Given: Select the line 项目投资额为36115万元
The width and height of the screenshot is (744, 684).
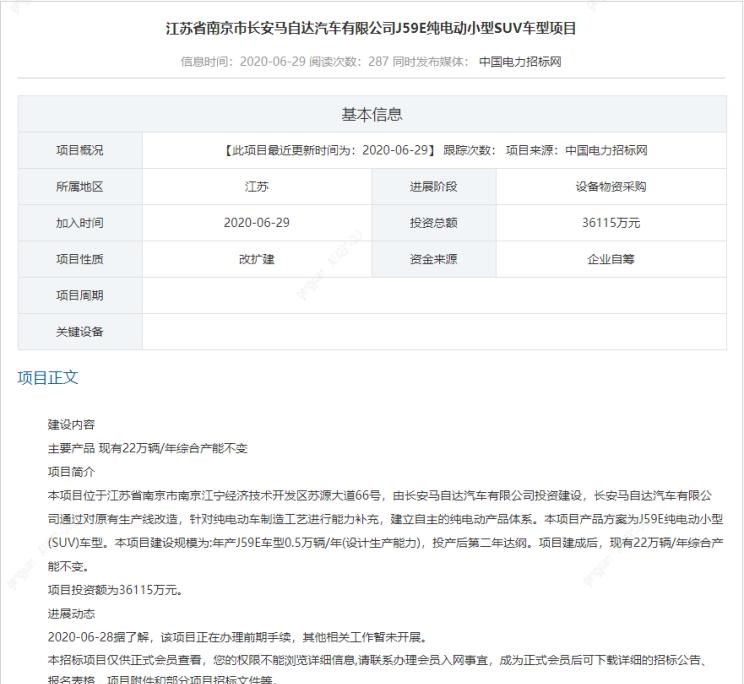Looking at the screenshot, I should [115, 590].
